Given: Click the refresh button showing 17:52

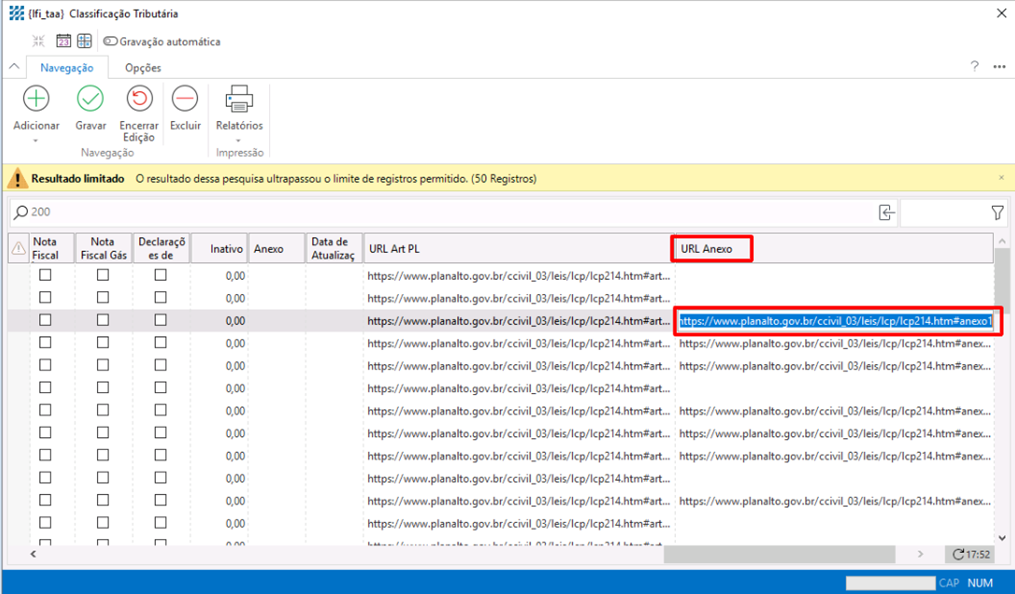Looking at the screenshot, I should coord(970,554).
